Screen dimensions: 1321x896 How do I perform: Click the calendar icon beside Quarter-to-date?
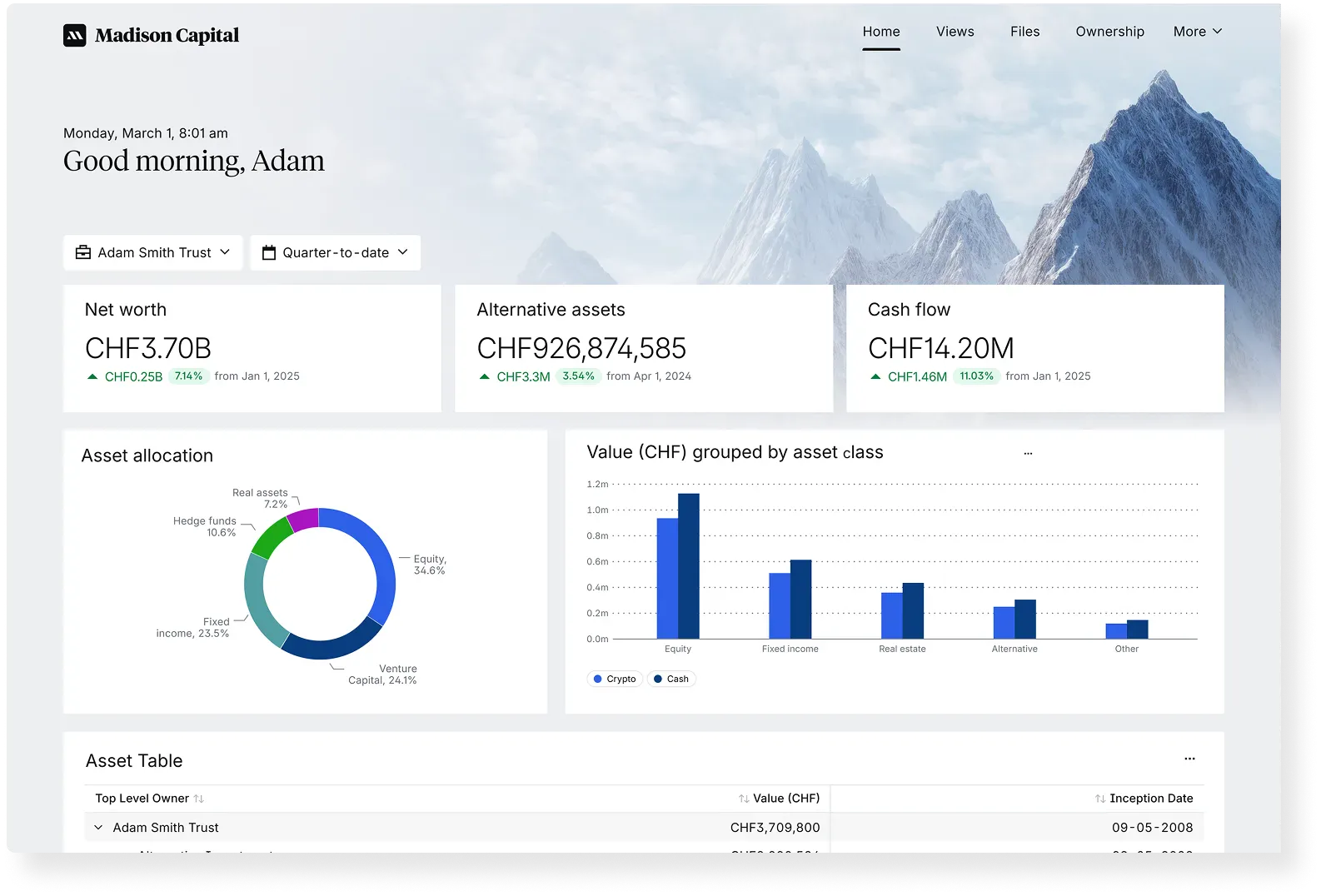tap(269, 252)
